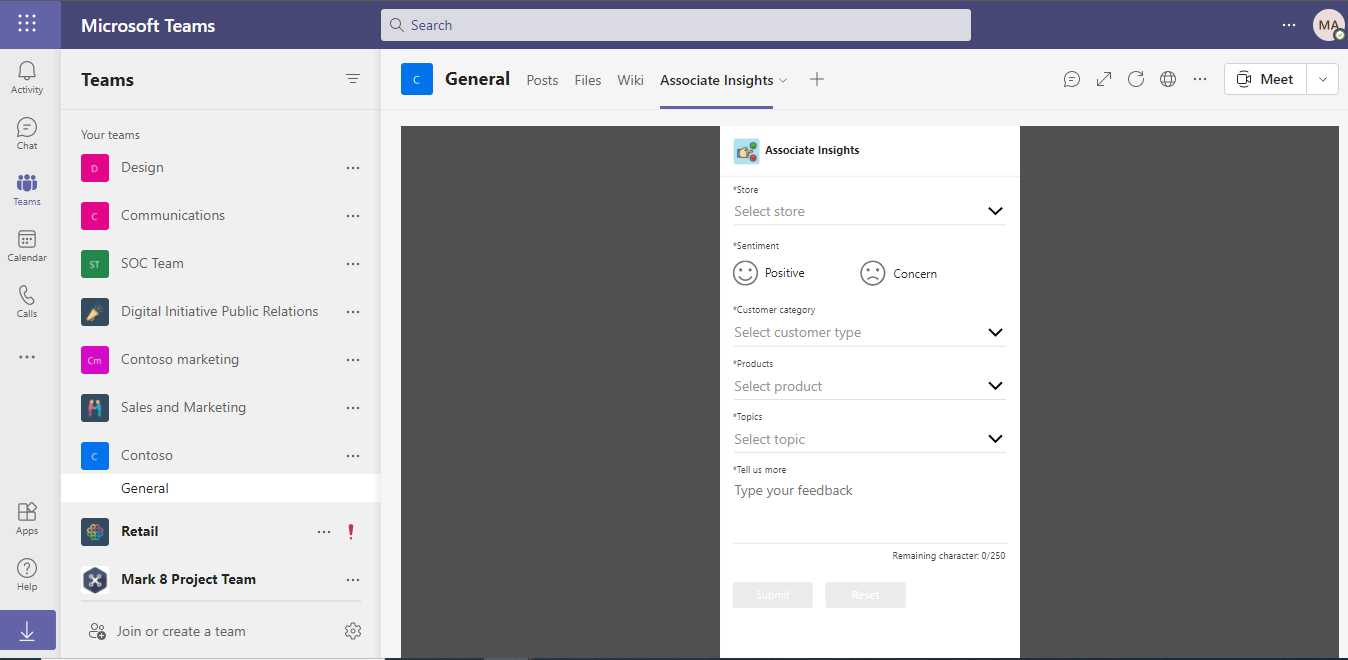This screenshot has height=660, width=1348.
Task: Open more options for Communications team
Action: pyautogui.click(x=353, y=216)
